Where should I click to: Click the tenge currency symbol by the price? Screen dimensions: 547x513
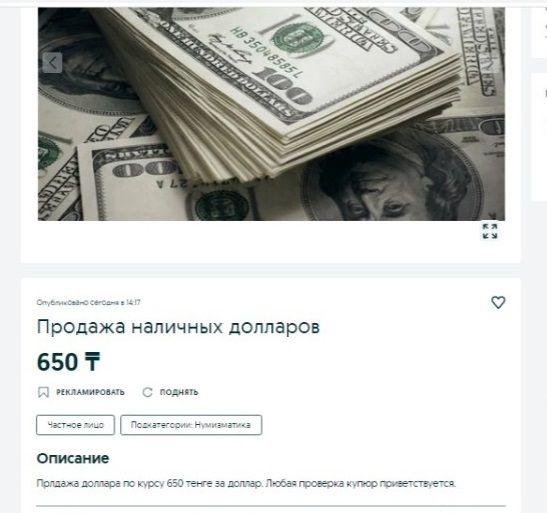[x=92, y=362]
